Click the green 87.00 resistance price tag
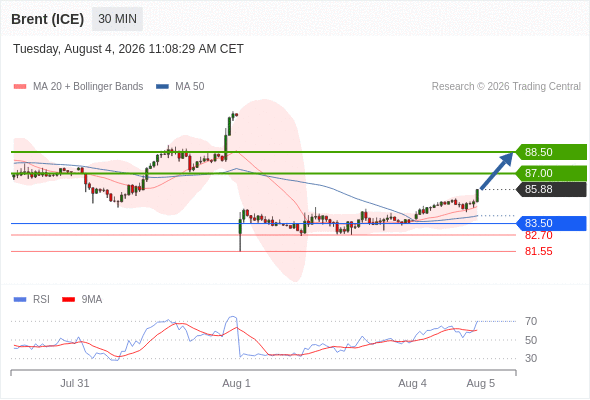The height and width of the screenshot is (400, 590). tap(551, 173)
